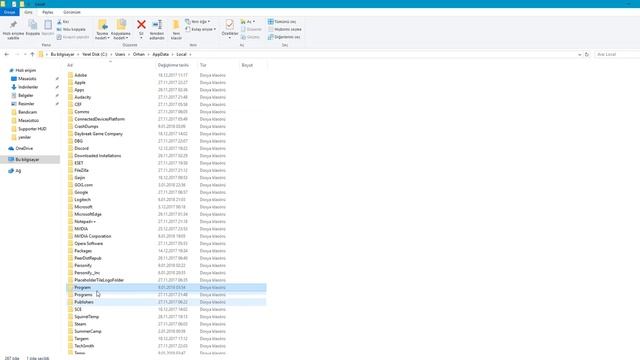Click AppData in the breadcrumb path
640x360 pixels.
pos(160,54)
